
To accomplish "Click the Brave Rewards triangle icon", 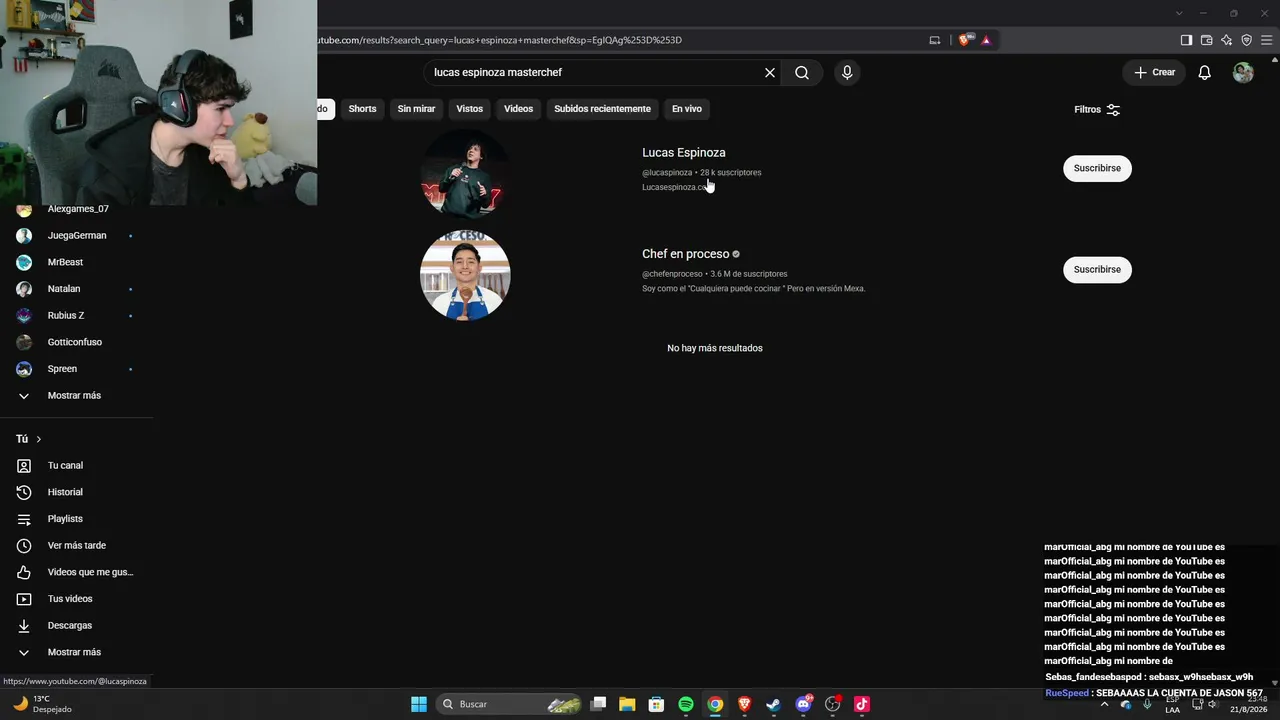I will point(986,40).
